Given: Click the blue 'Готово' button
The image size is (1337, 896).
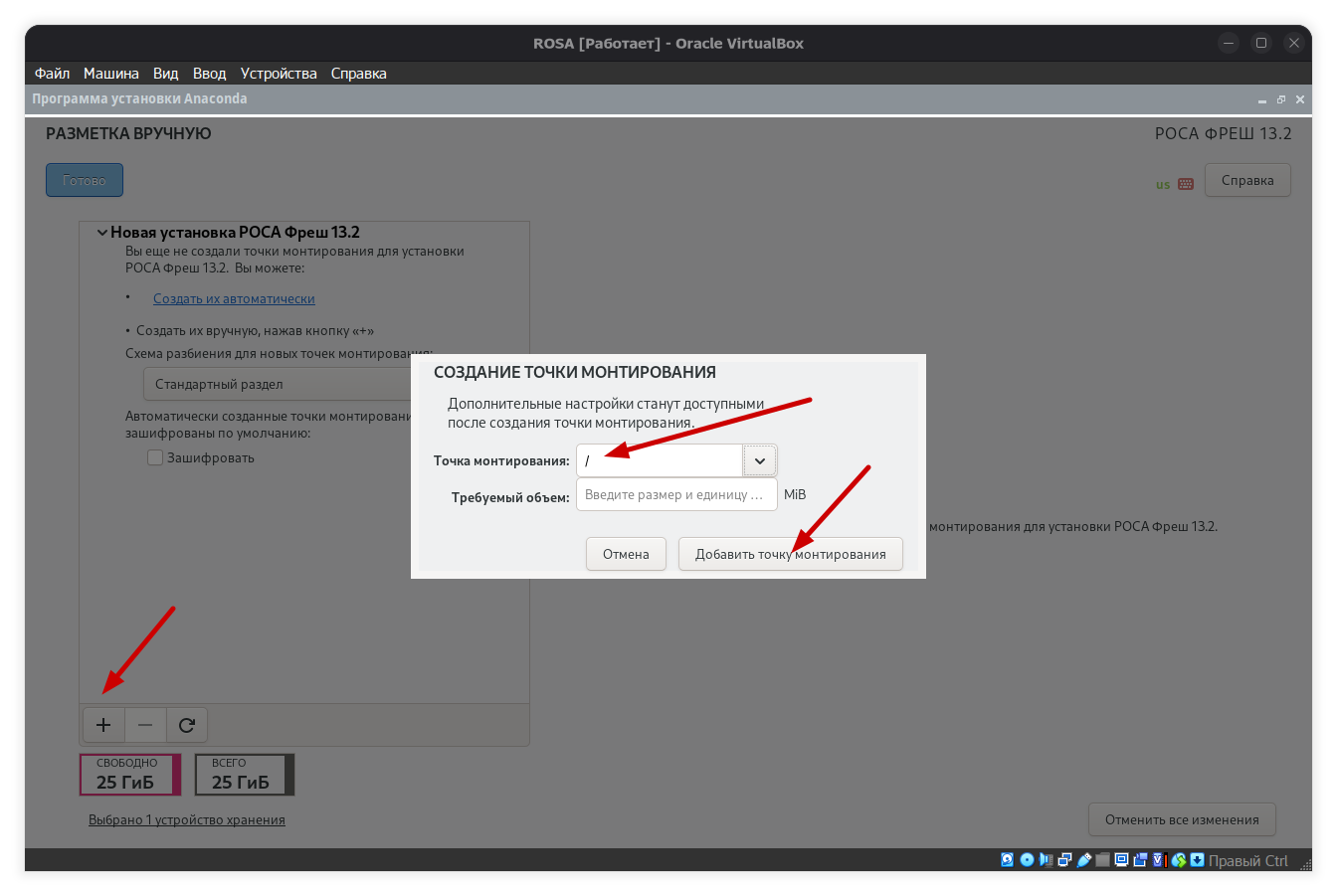Looking at the screenshot, I should coord(85,180).
